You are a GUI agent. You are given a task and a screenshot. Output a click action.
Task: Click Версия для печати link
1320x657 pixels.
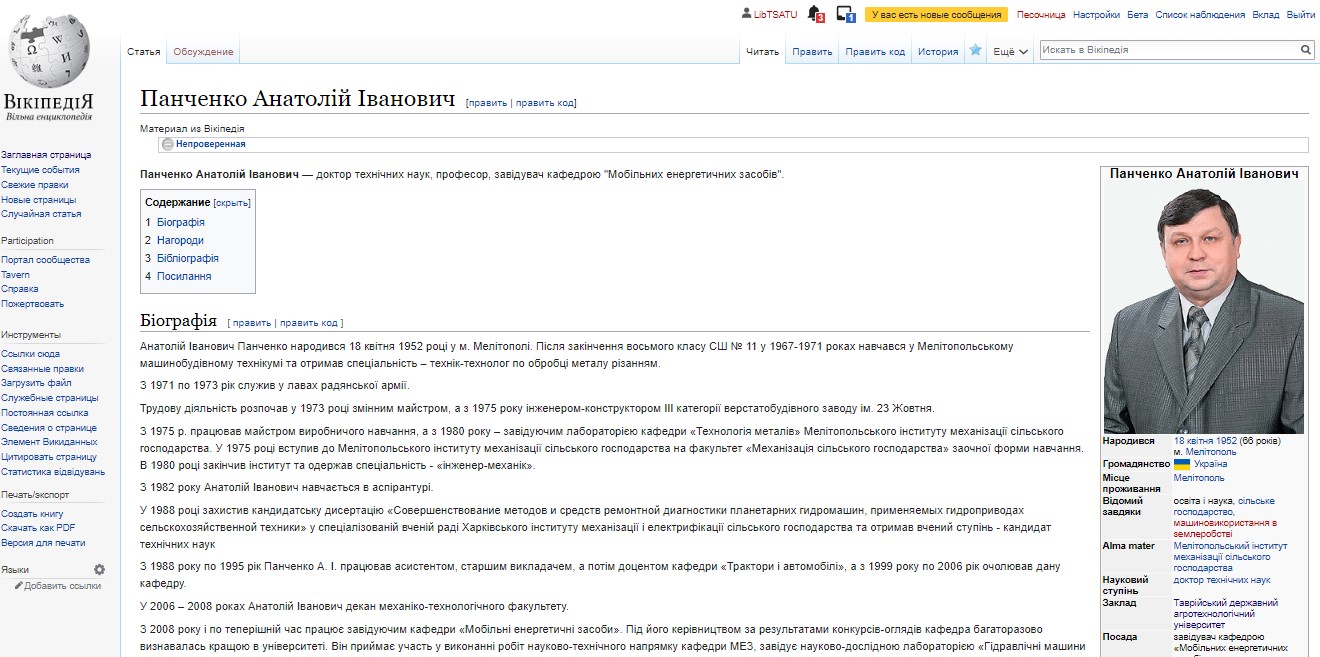tap(43, 543)
